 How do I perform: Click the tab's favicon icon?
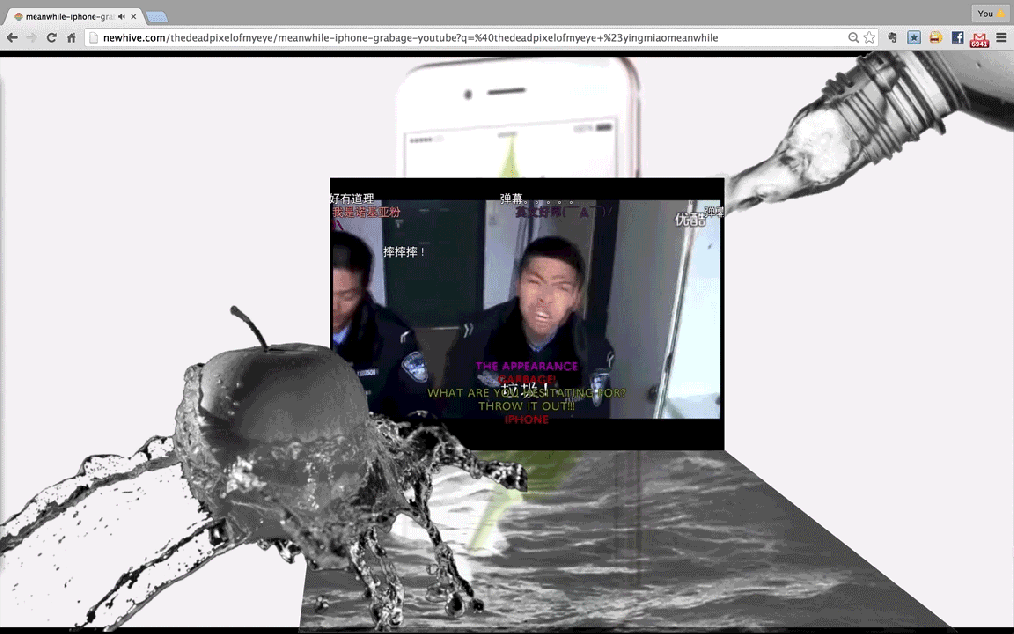tap(18, 17)
